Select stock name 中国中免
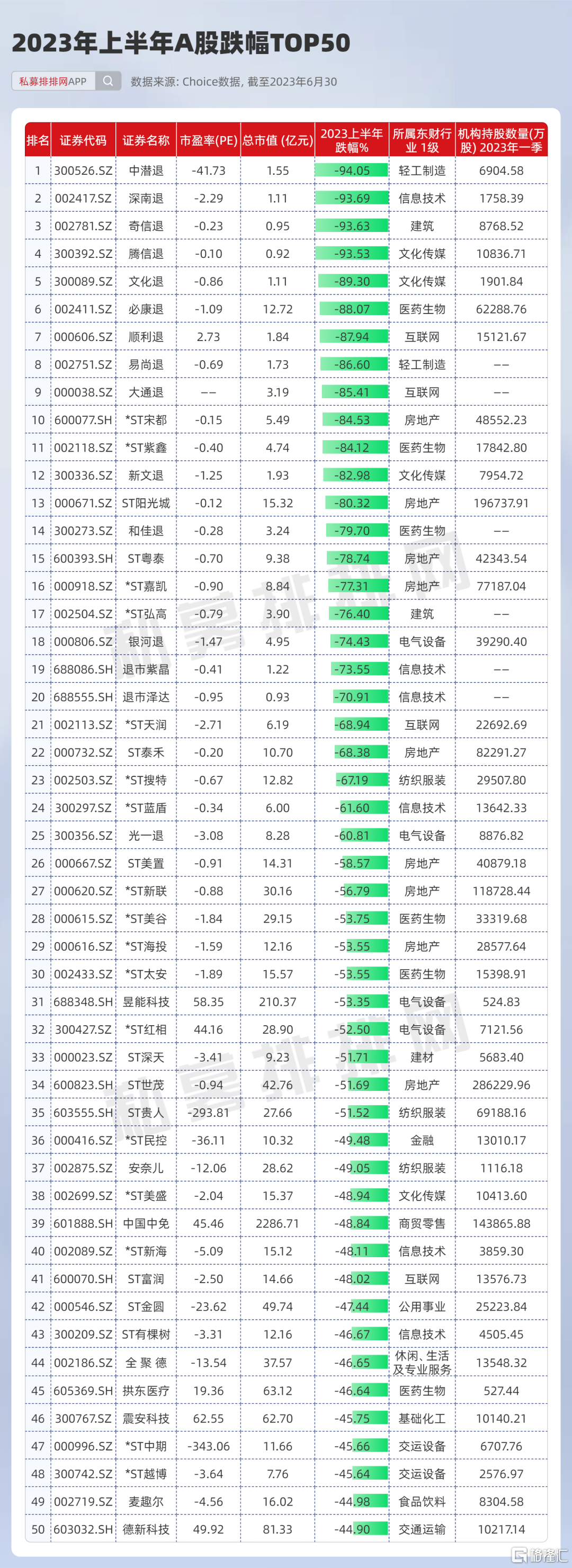Screen dimensions: 572x1568 click(146, 1223)
